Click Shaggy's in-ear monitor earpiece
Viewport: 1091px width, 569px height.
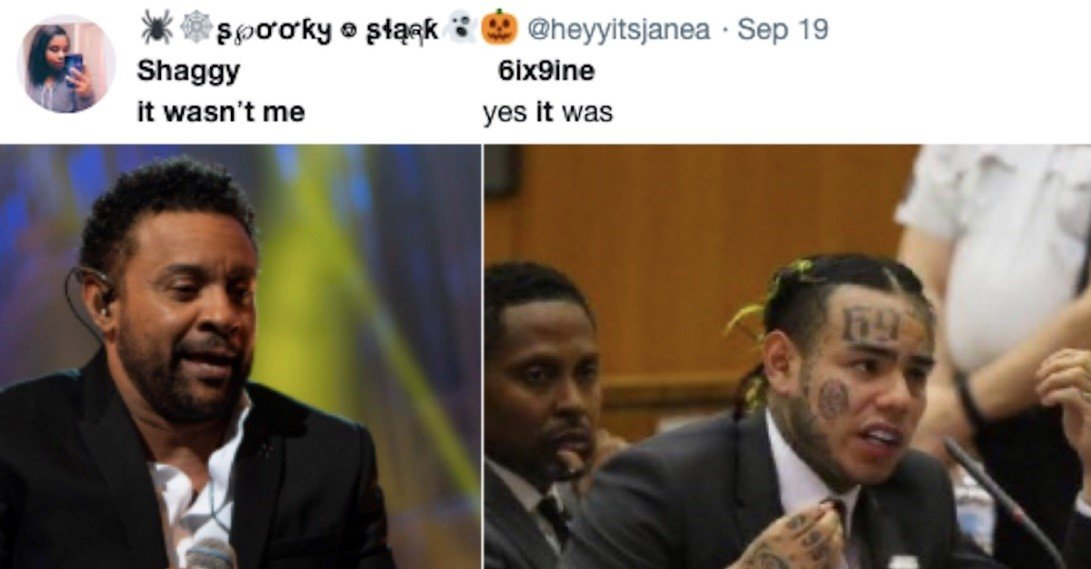(x=103, y=292)
